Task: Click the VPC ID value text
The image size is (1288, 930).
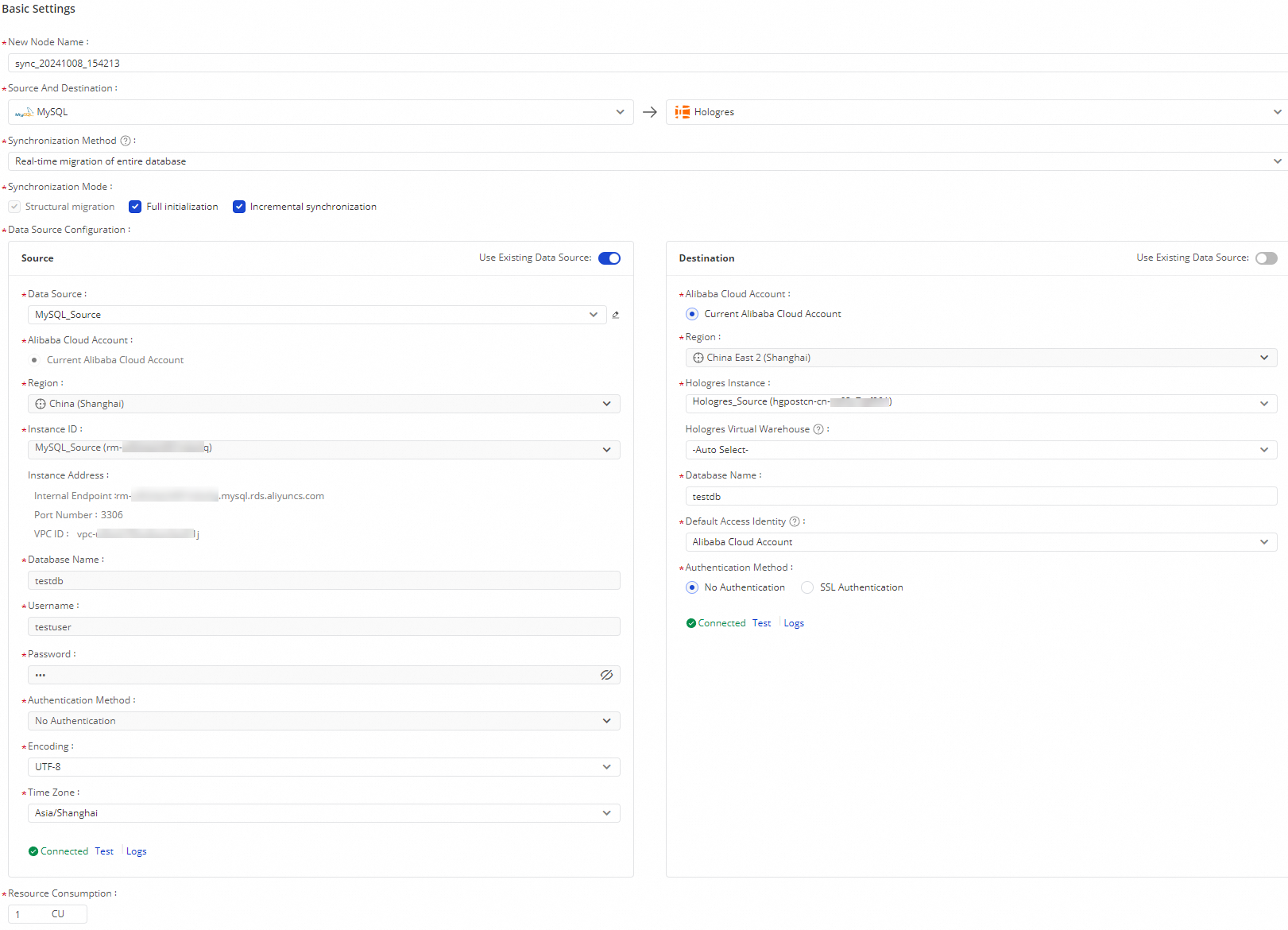Action: 138,534
